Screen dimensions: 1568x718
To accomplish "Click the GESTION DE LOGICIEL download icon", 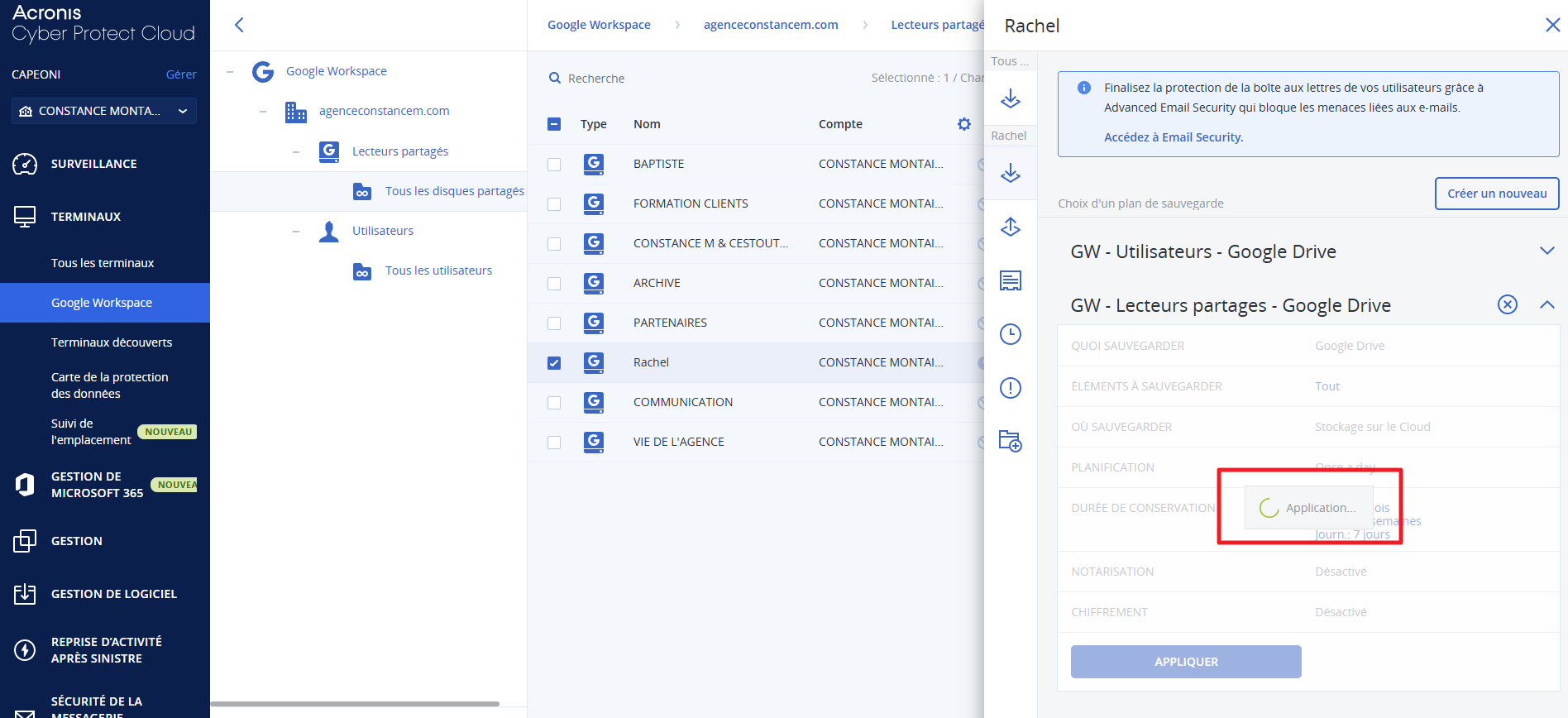I will [25, 594].
